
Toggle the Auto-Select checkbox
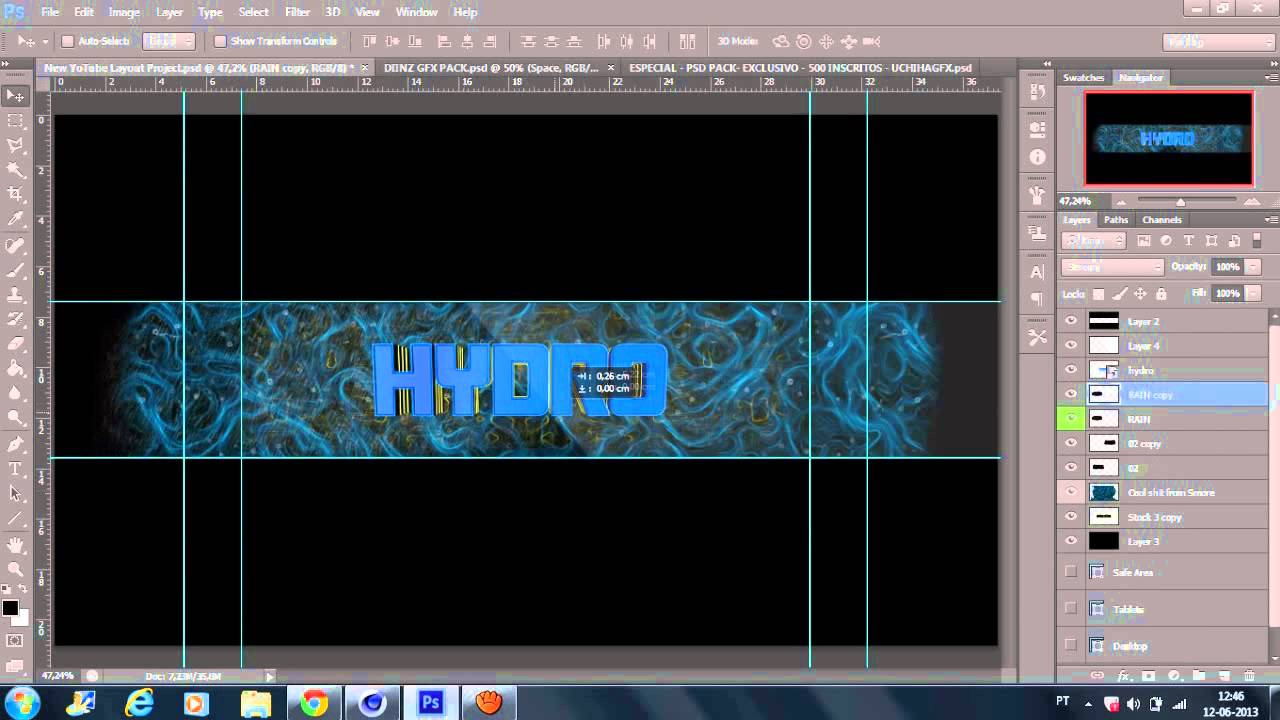click(x=67, y=42)
